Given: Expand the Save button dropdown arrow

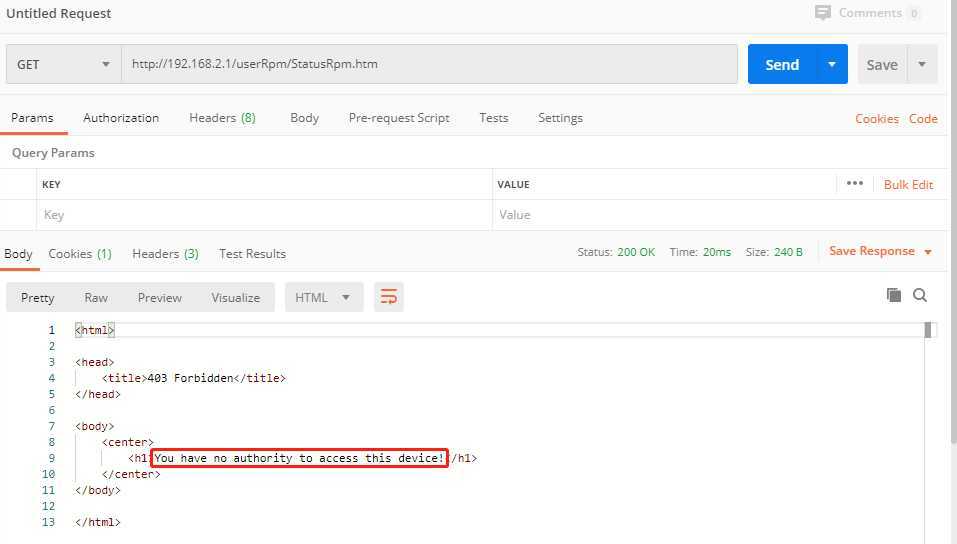Looking at the screenshot, I should [x=922, y=64].
